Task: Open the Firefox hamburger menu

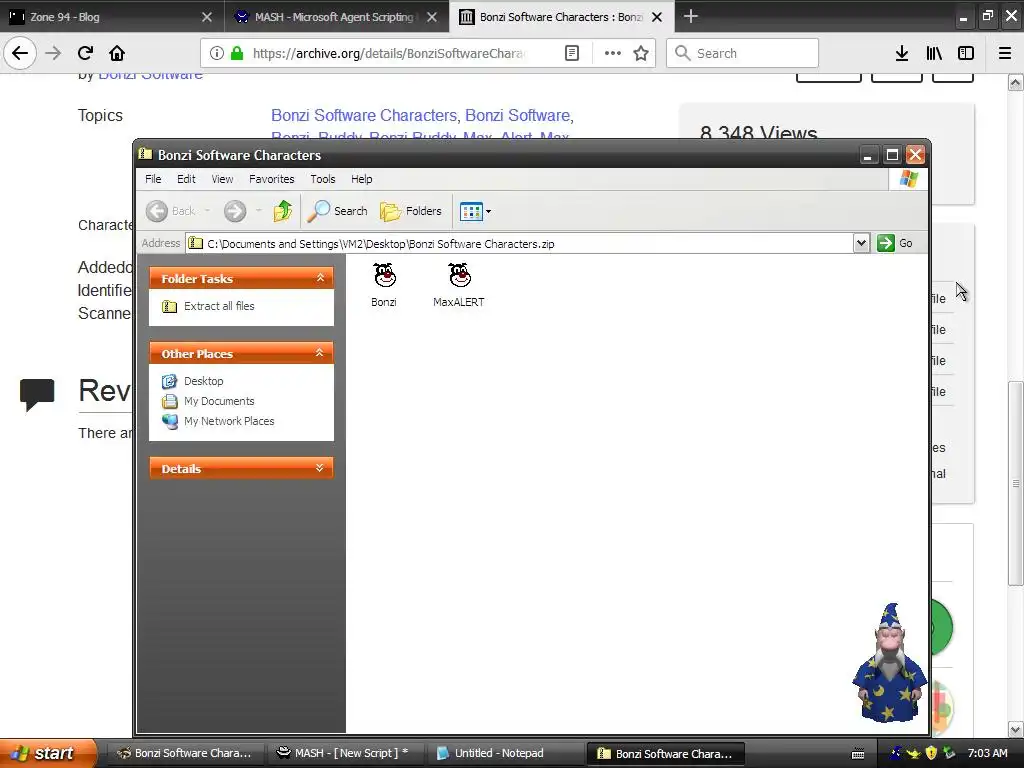Action: click(1005, 54)
